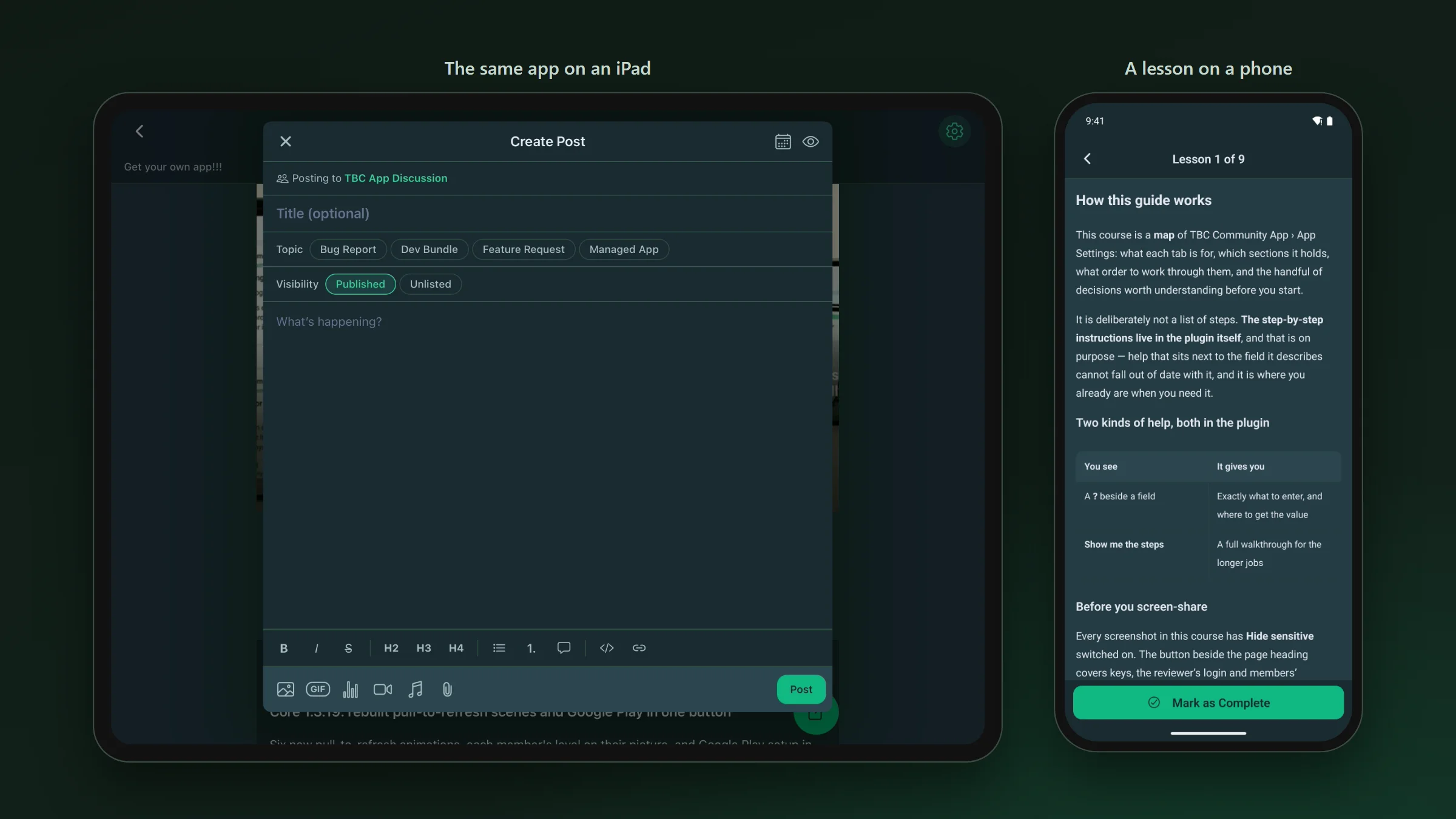This screenshot has width=1456, height=819.
Task: Add a poll to the post
Action: pyautogui.click(x=350, y=689)
